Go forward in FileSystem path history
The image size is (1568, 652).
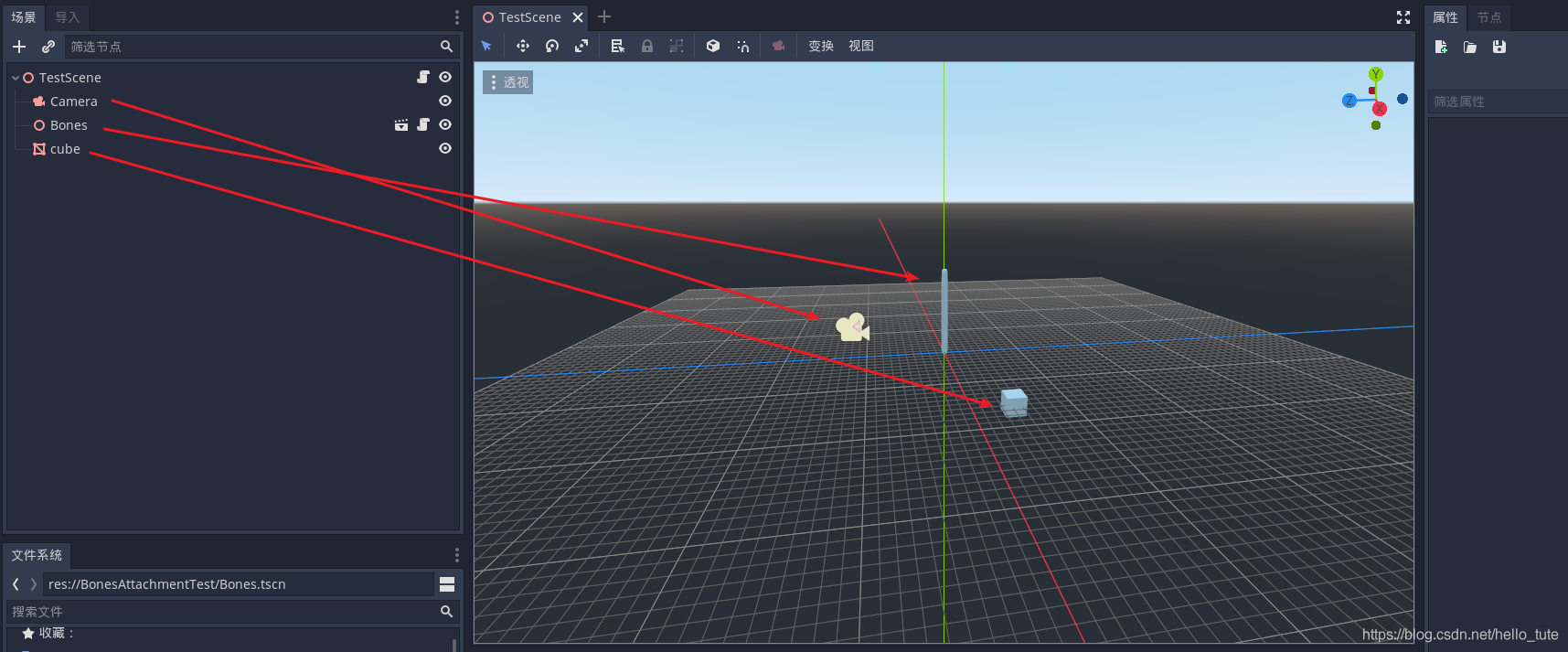[34, 584]
